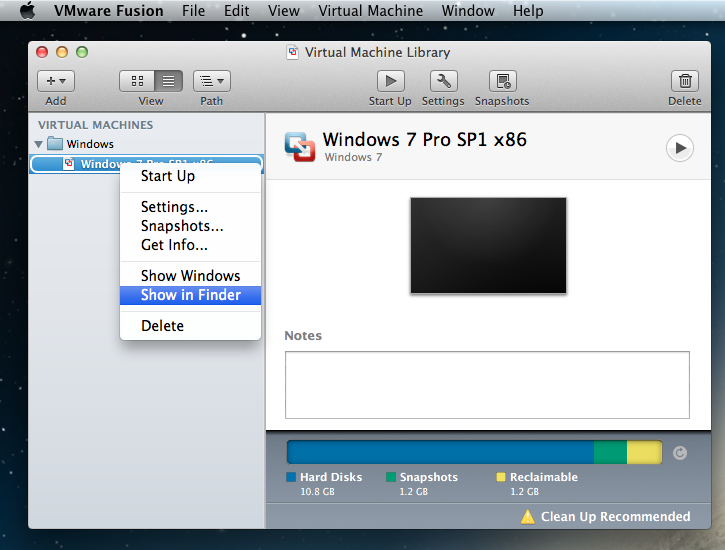Switch to icon grid view

click(136, 81)
